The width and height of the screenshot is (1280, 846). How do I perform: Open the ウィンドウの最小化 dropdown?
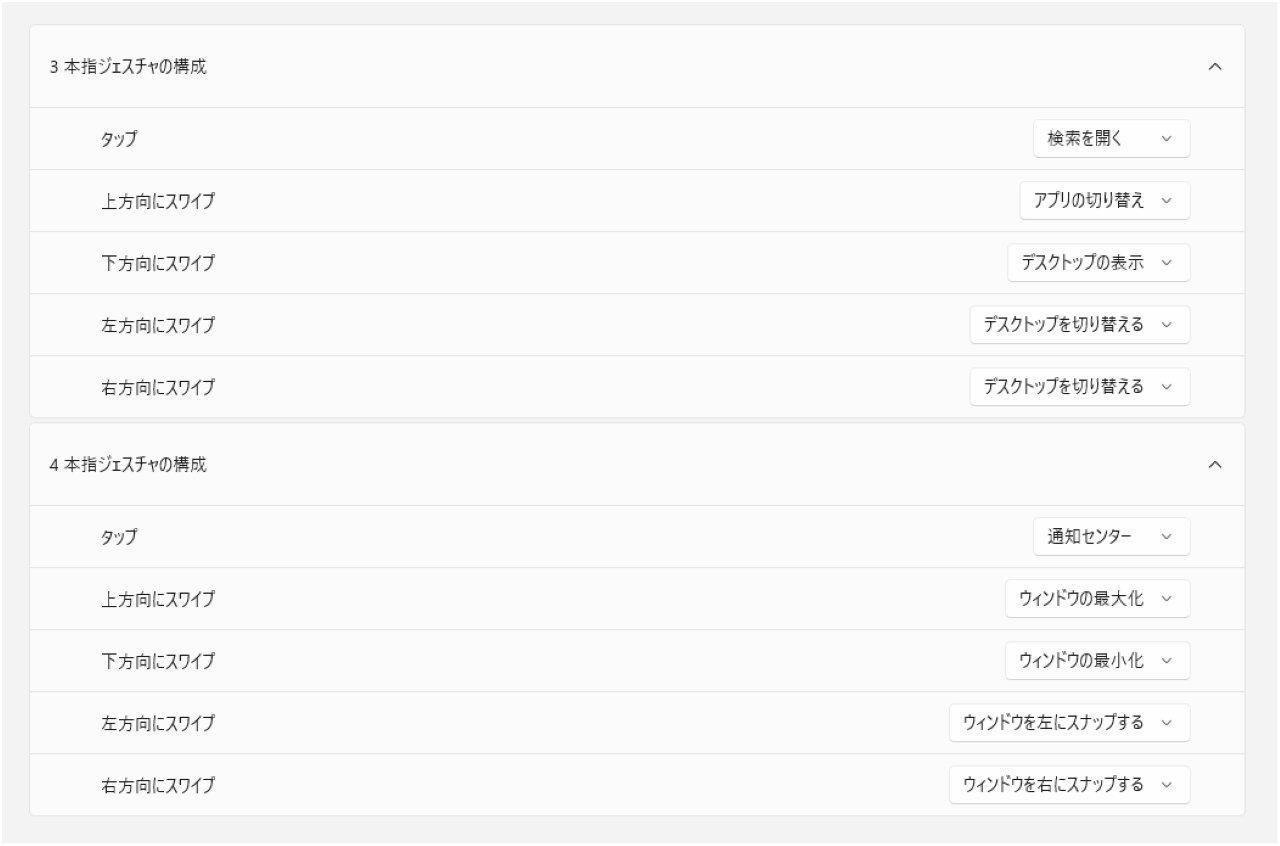1097,661
